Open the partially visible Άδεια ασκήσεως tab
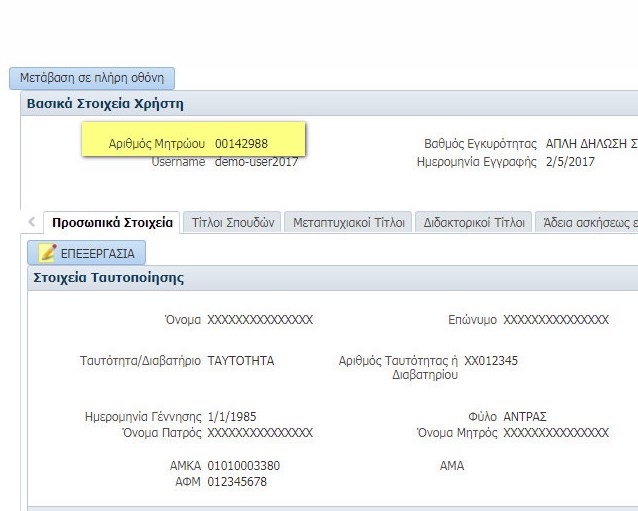 tap(587, 223)
